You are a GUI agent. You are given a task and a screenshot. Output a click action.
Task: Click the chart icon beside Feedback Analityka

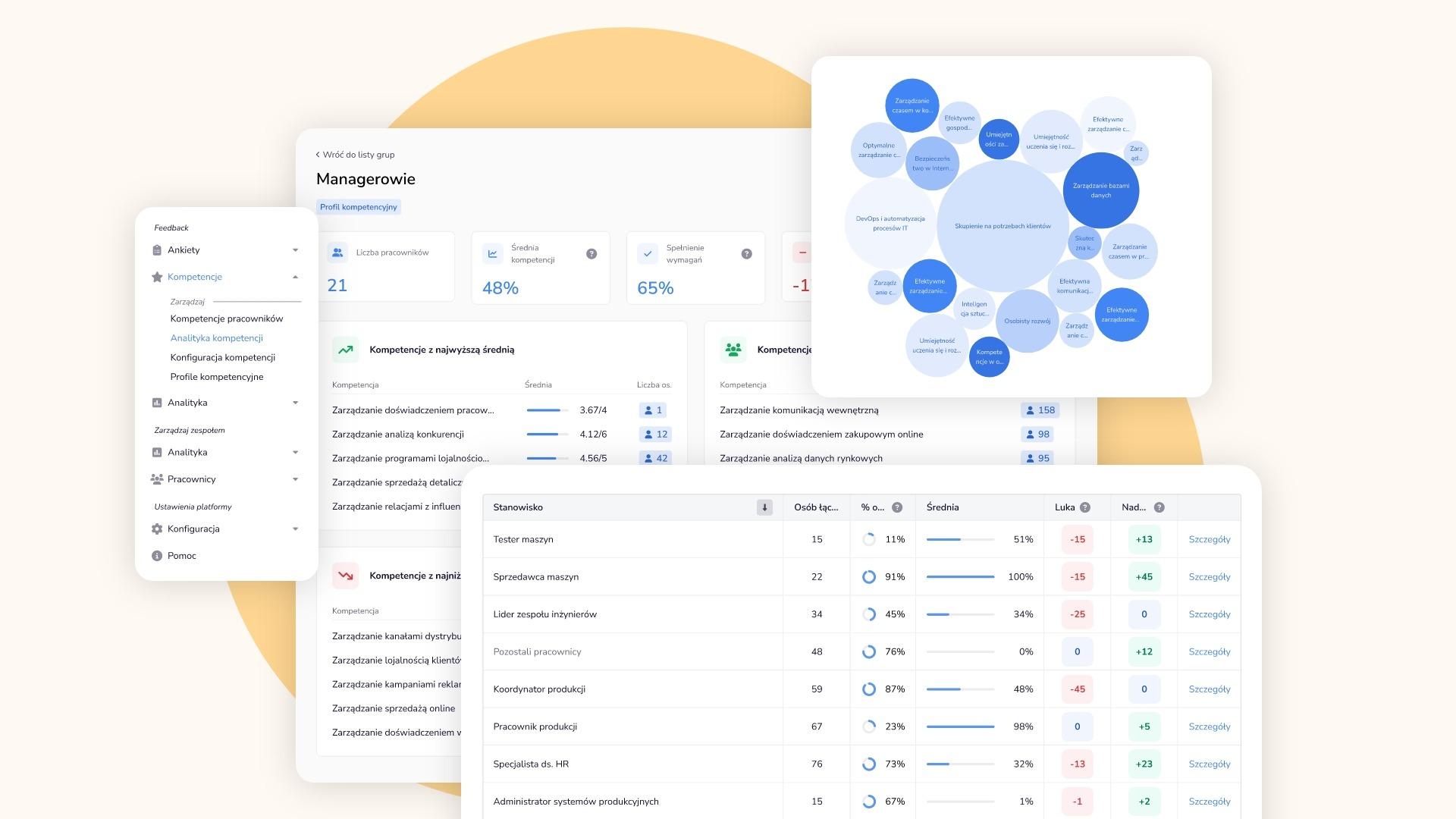tap(157, 403)
